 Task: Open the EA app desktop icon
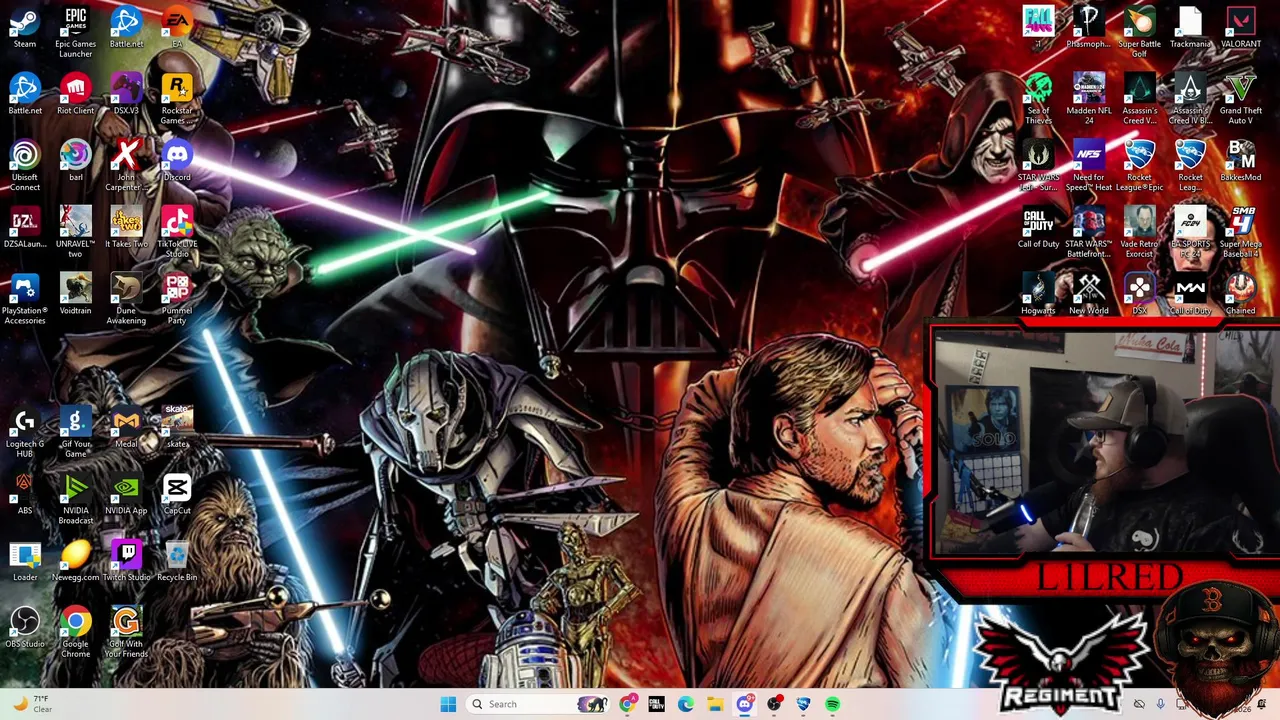pyautogui.click(x=177, y=28)
